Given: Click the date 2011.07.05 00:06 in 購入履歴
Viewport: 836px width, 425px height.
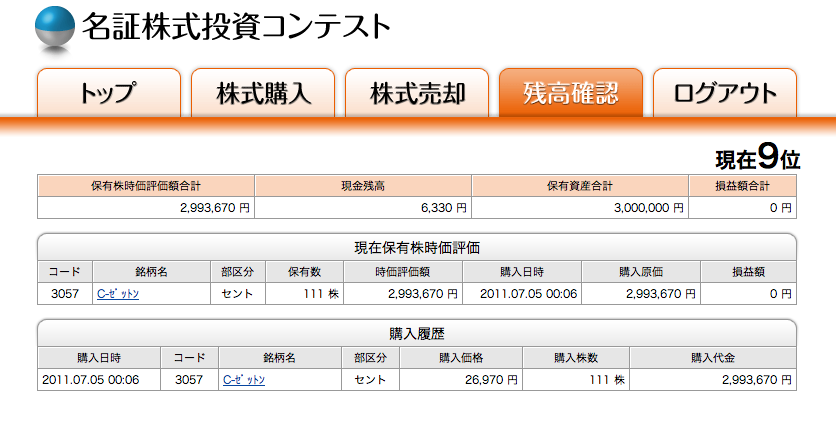Looking at the screenshot, I should (x=91, y=380).
